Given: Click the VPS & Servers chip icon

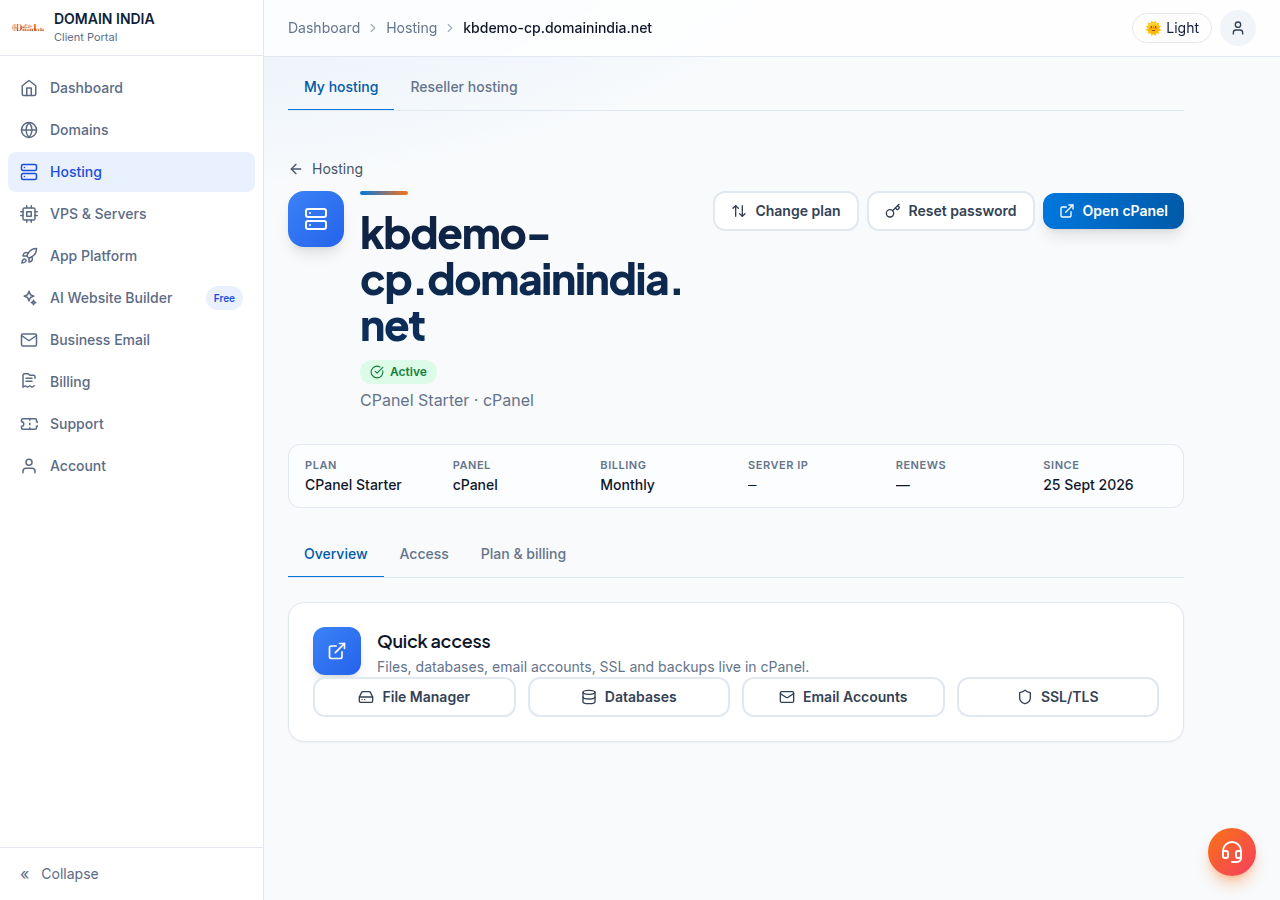Looking at the screenshot, I should click(x=29, y=214).
